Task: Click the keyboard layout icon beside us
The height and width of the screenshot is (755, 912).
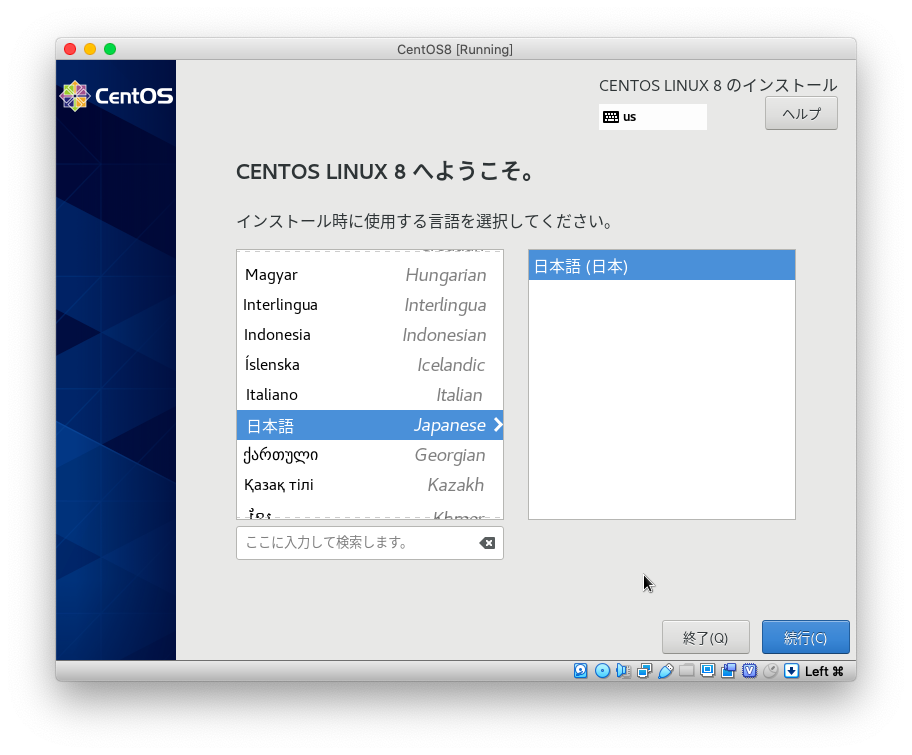Action: click(x=611, y=117)
